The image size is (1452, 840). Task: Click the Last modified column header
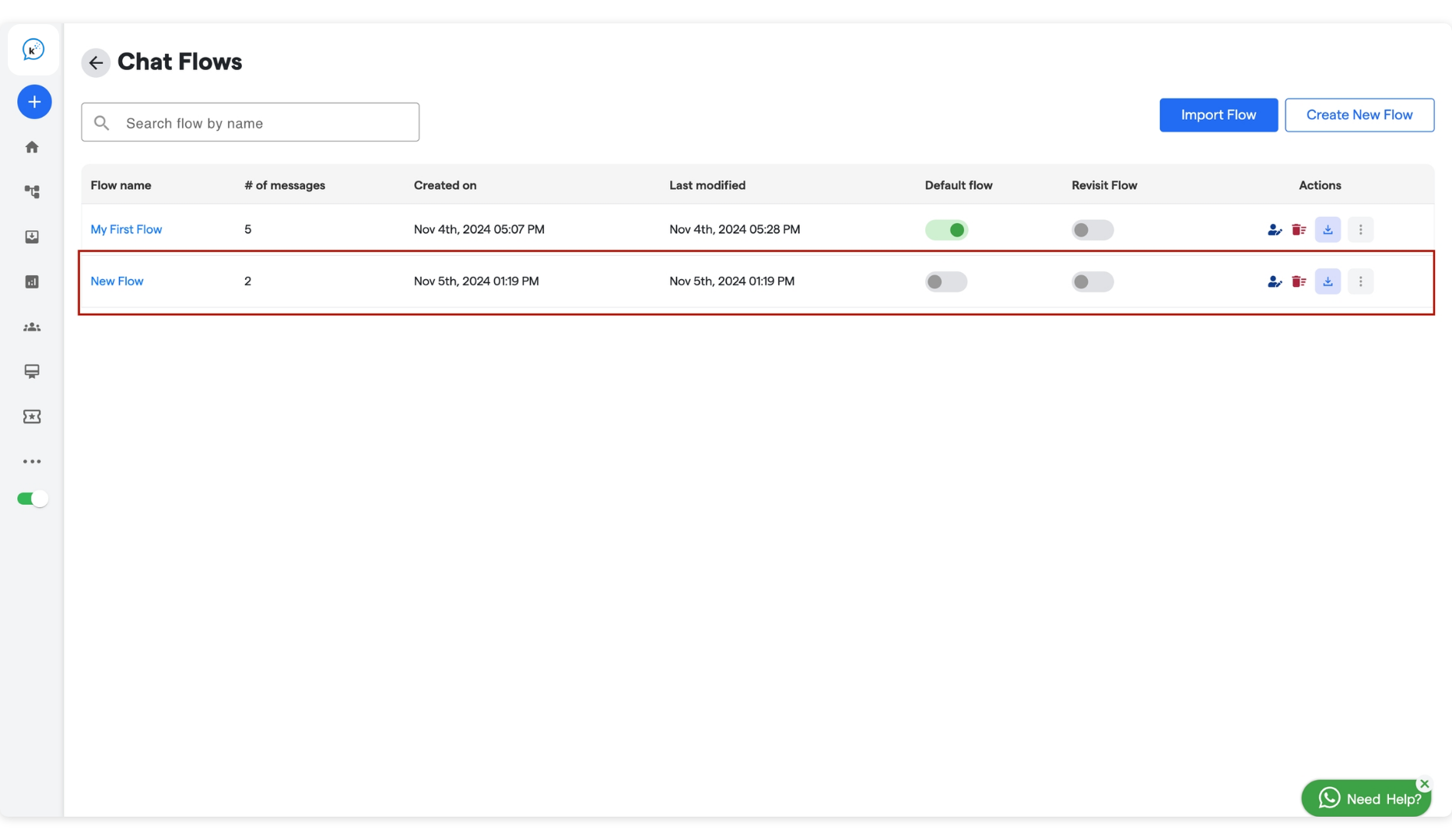[x=707, y=185]
